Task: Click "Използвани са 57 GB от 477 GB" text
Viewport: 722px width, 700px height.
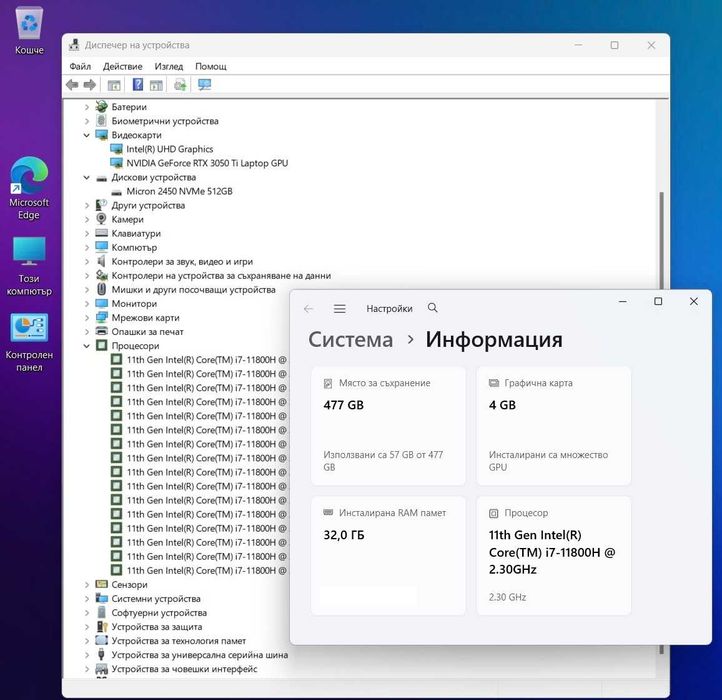Action: click(383, 461)
